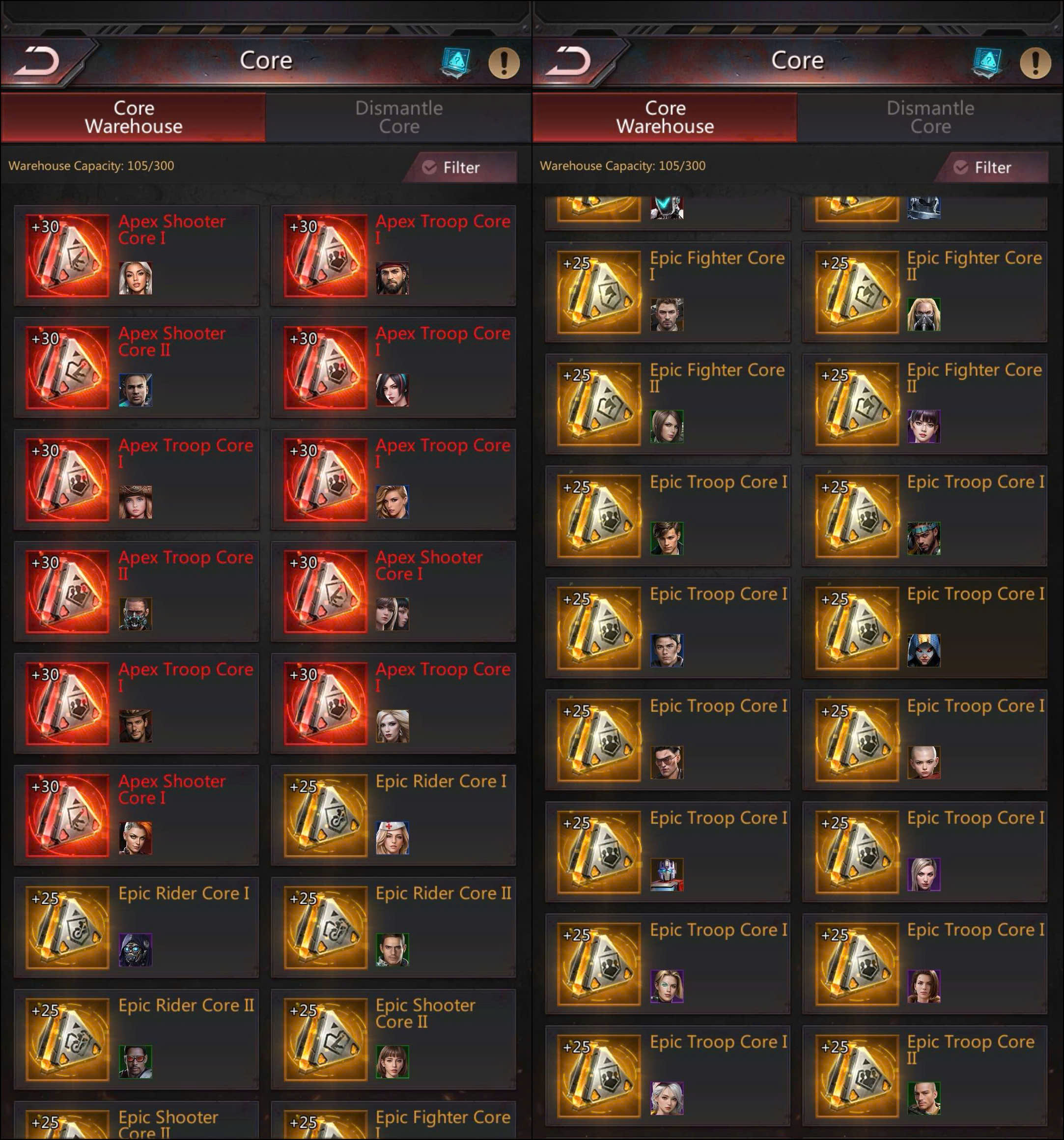Screen dimensions: 1064x1140
Task: Open the Epic Rider Core II card with sunglasses hero
Action: (x=137, y=1039)
